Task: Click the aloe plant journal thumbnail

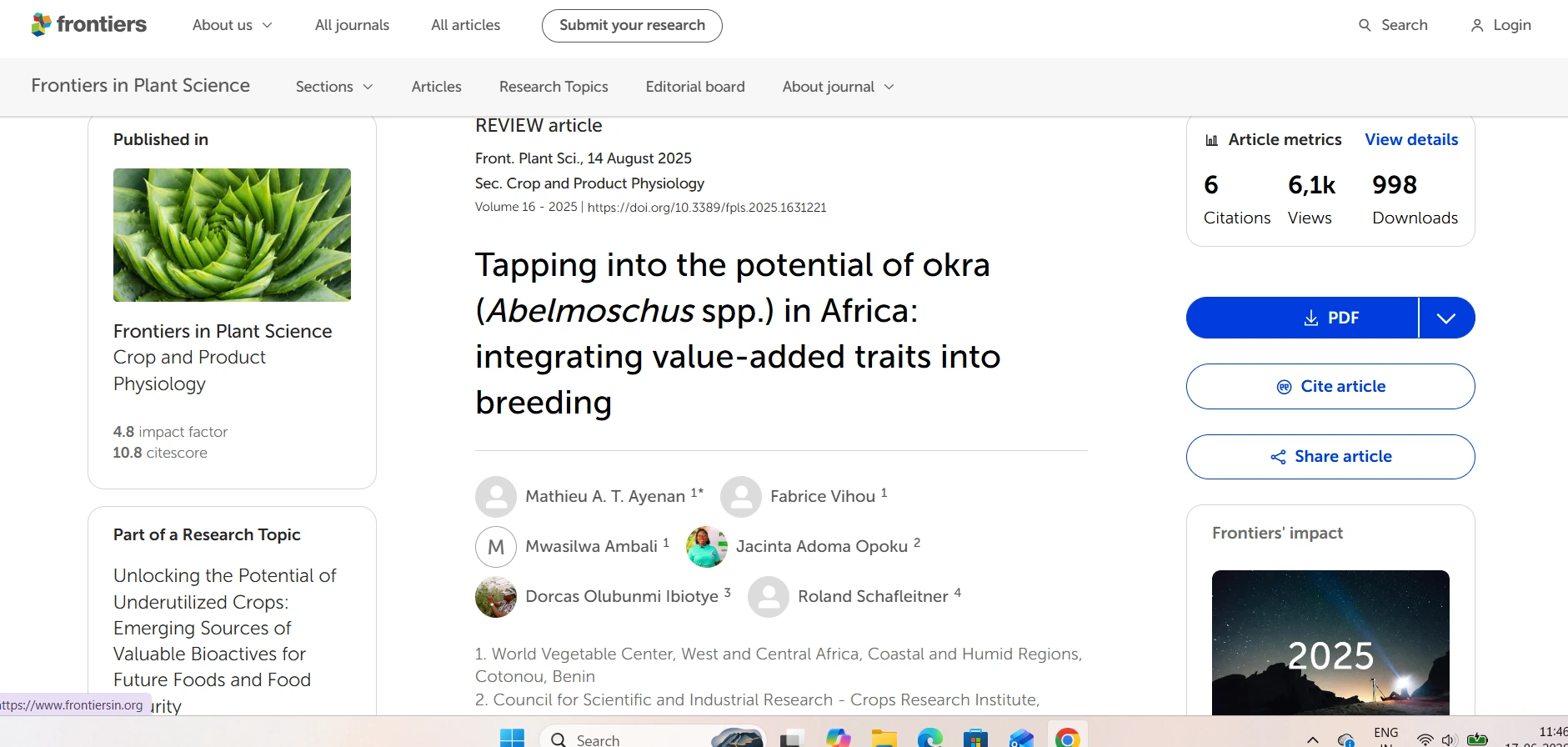Action: (x=232, y=235)
